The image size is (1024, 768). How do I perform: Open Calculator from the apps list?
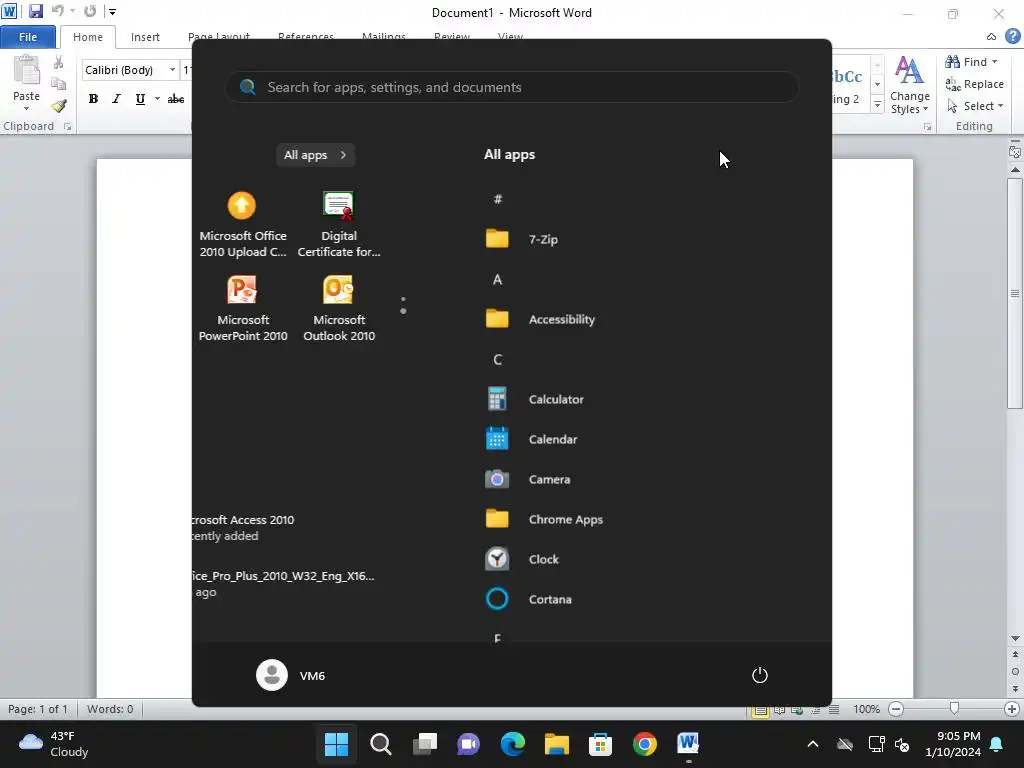click(x=556, y=399)
